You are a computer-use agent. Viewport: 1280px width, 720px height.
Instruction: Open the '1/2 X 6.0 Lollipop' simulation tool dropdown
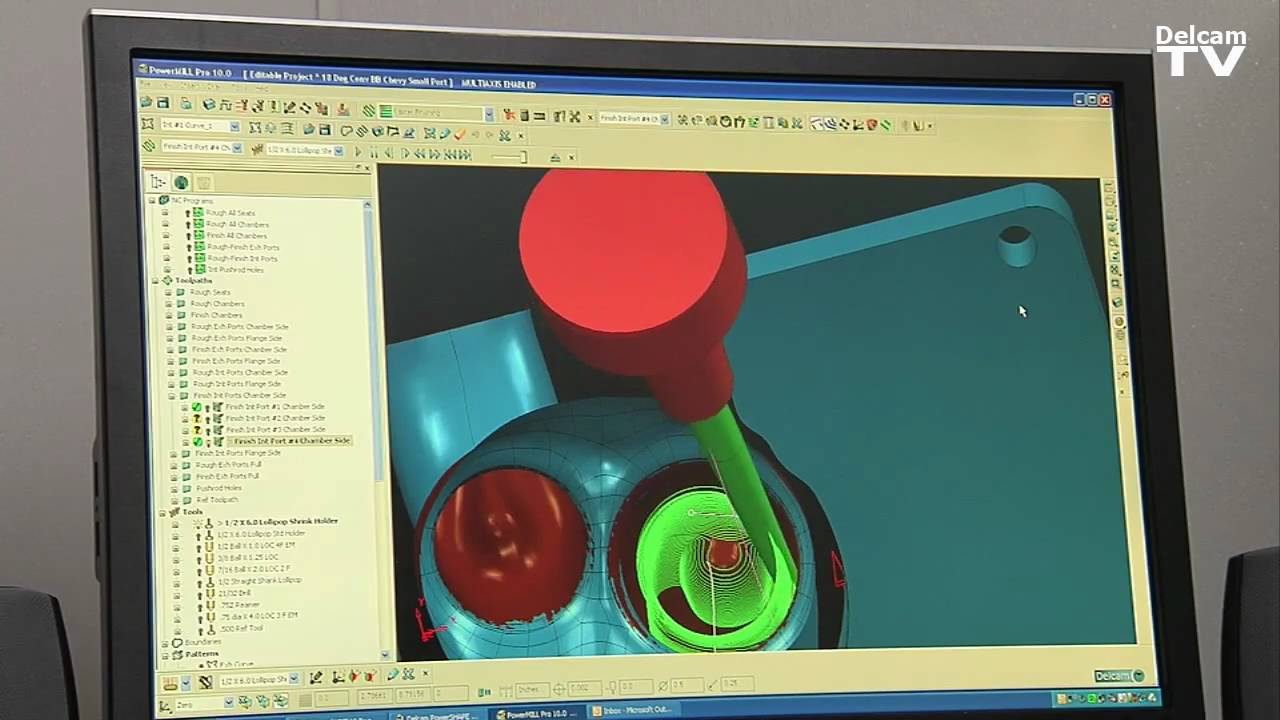pyautogui.click(x=339, y=151)
